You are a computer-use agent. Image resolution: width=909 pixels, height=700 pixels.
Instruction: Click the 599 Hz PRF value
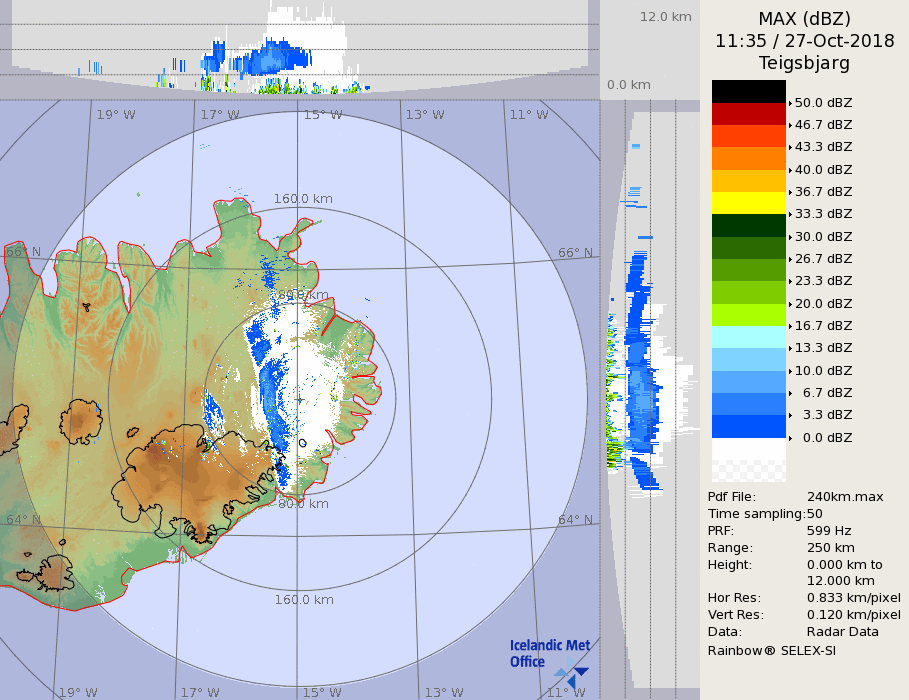coord(829,531)
